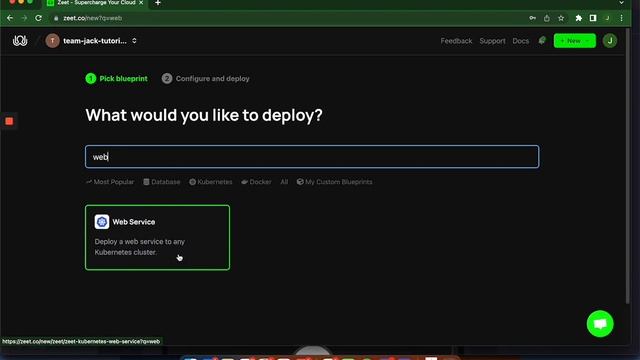This screenshot has width=640, height=360.
Task: Select the Zeet - Supercharge Your Cloud tab
Action: (x=96, y=3)
